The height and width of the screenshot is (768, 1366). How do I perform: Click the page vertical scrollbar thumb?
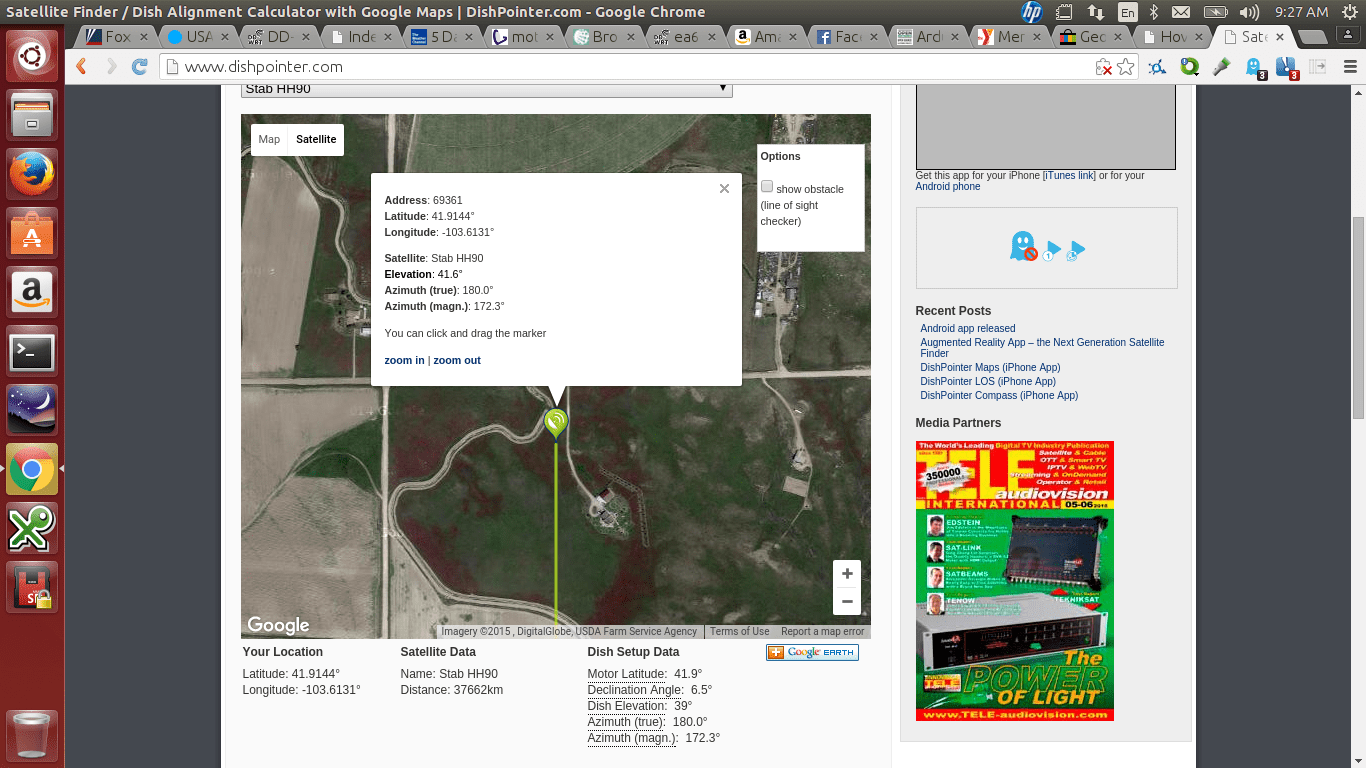1358,317
